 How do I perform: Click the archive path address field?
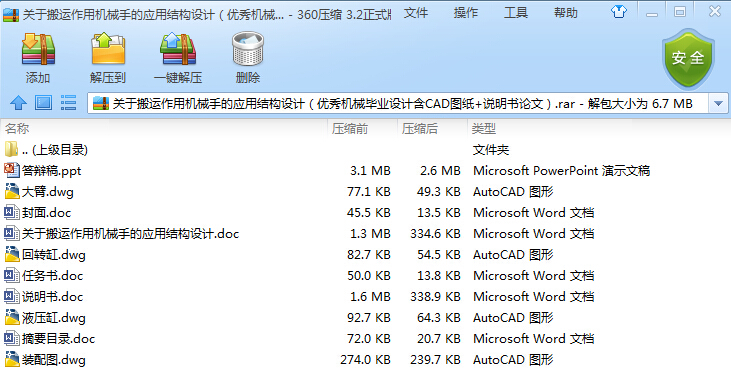398,103
